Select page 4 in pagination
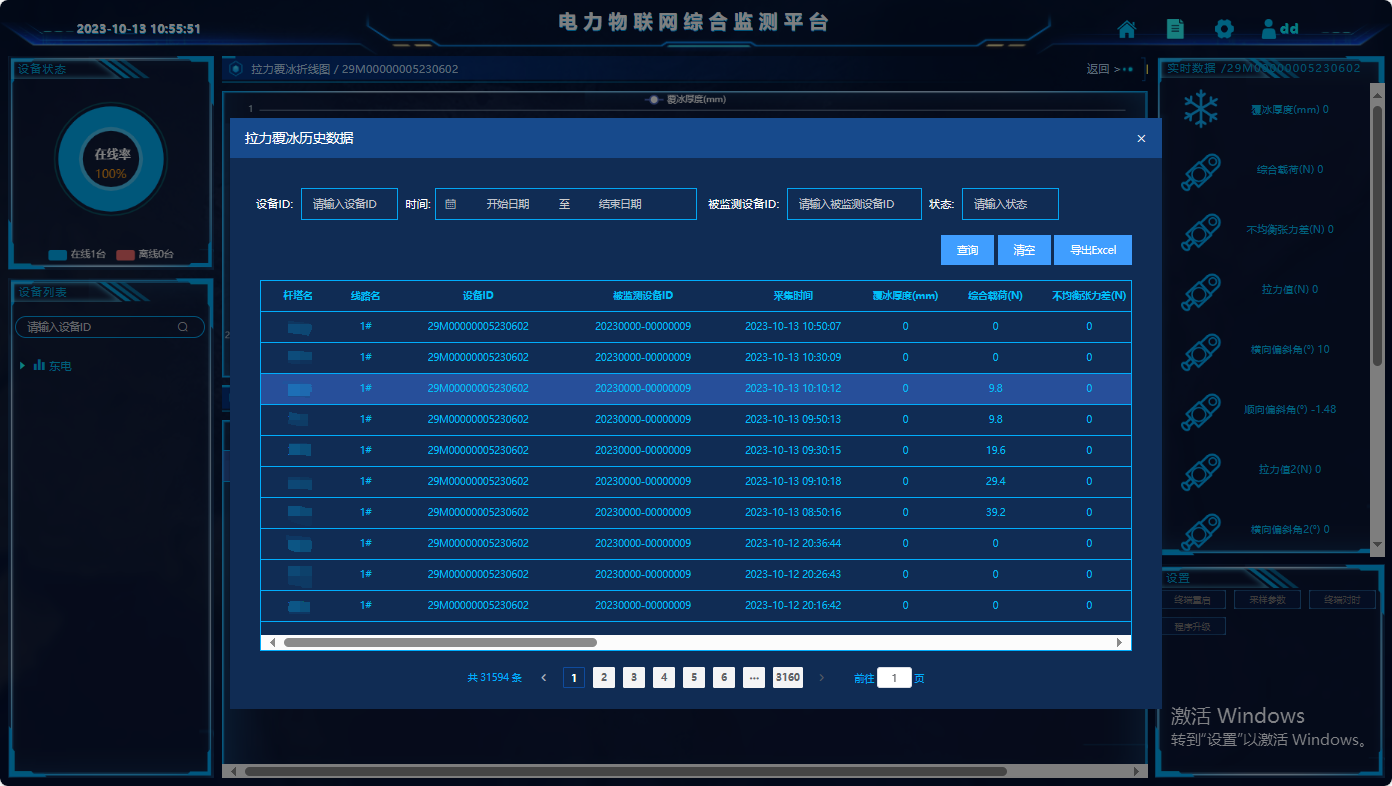The image size is (1392, 786). point(664,678)
